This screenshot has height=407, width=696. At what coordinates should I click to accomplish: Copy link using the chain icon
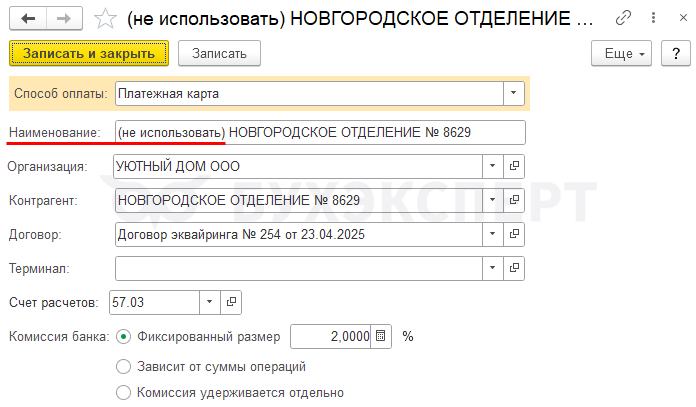pos(623,18)
